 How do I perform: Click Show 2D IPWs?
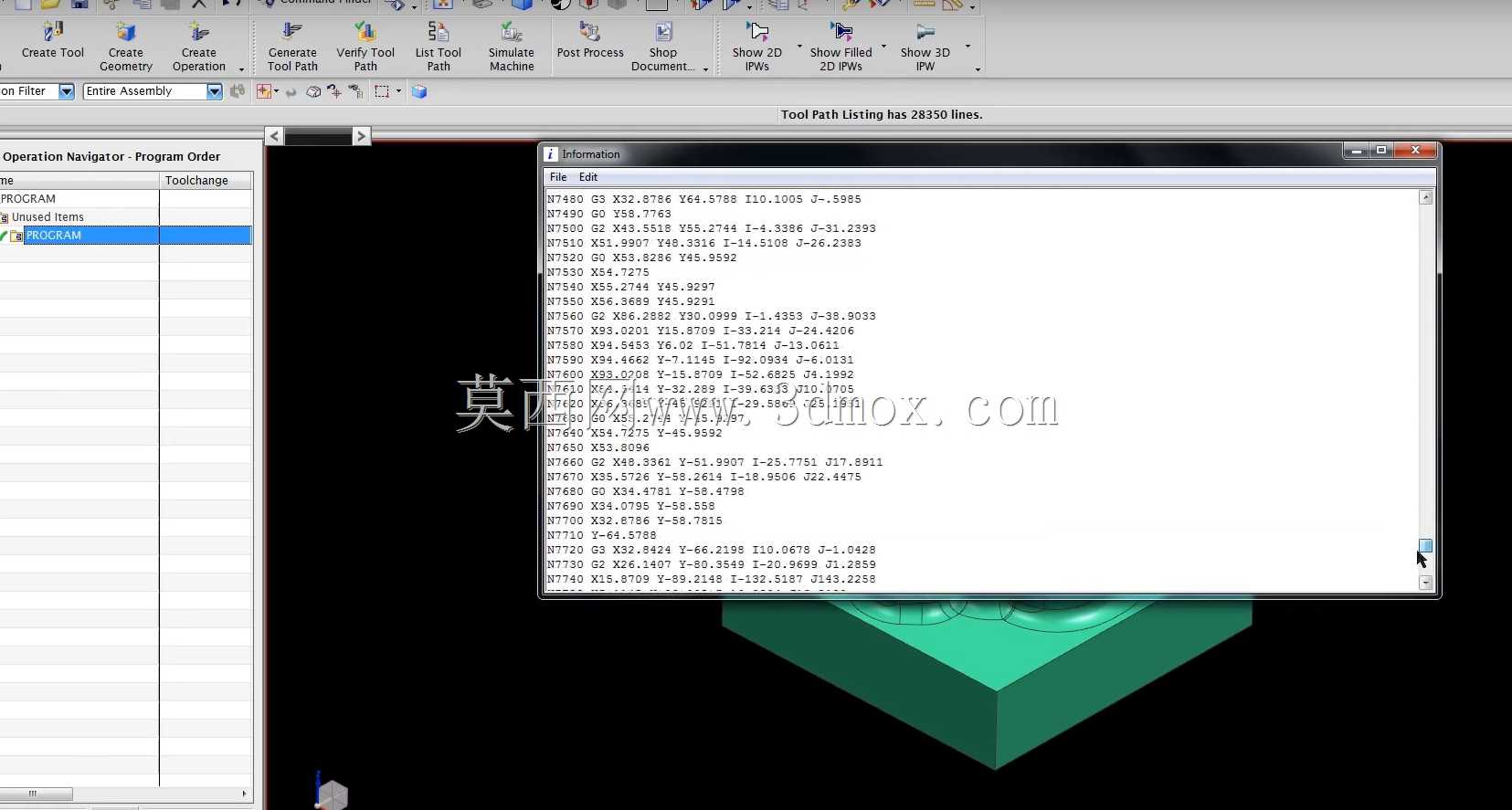(x=757, y=47)
